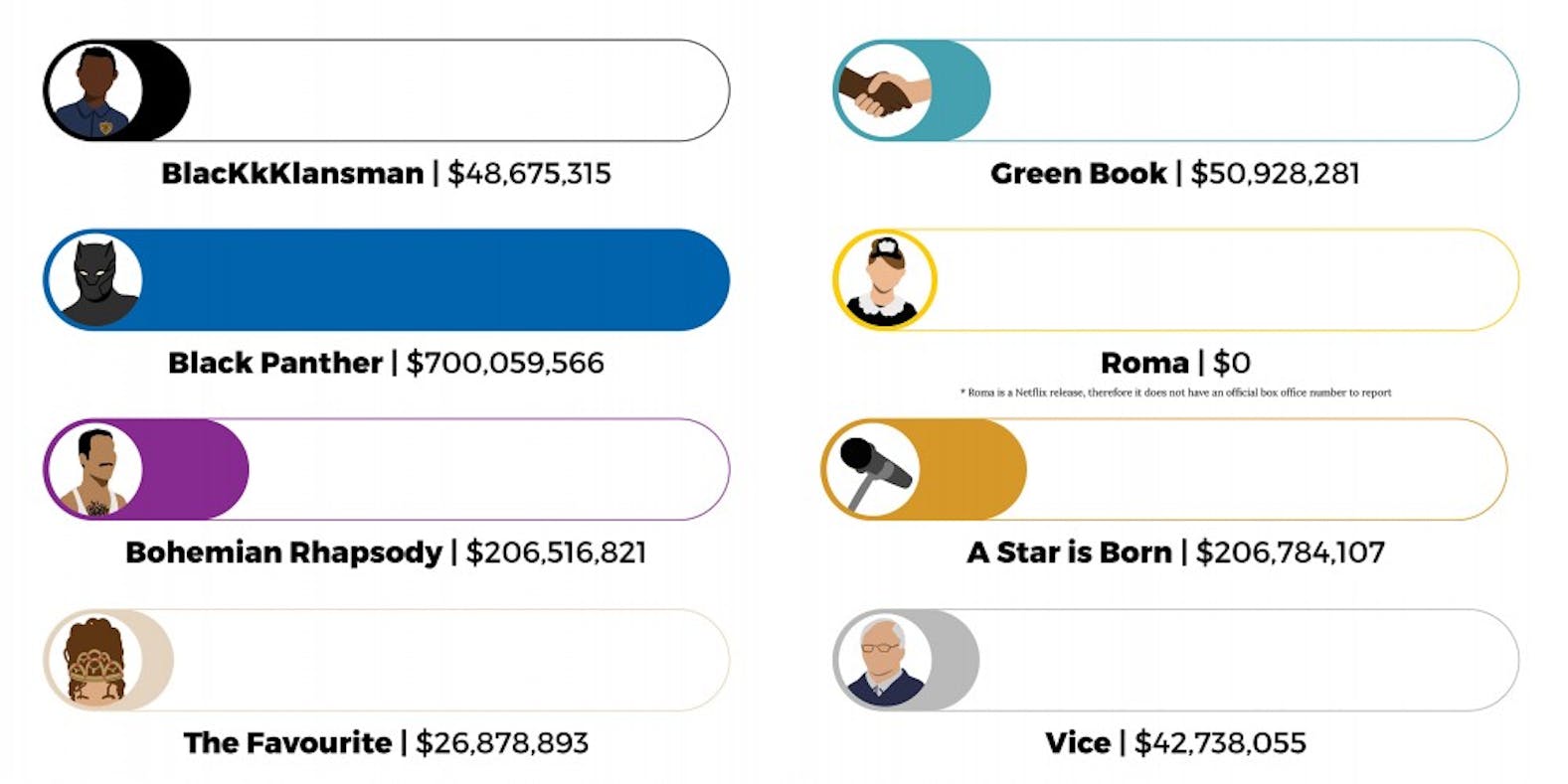This screenshot has height=784, width=1568.
Task: Click the blue Black Panther progress bar
Action: point(437,280)
